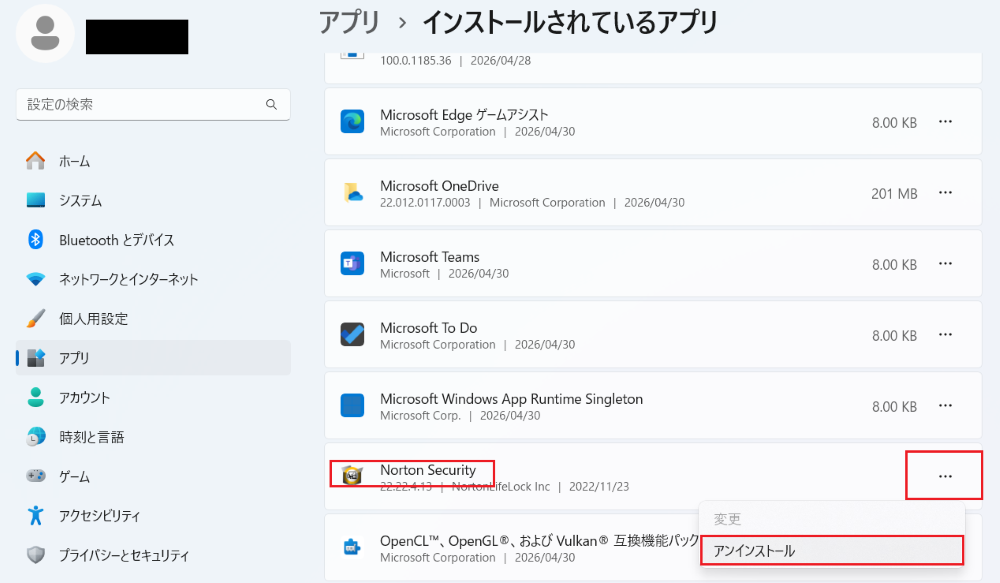Select the Microsoft Teams name text

(x=430, y=256)
